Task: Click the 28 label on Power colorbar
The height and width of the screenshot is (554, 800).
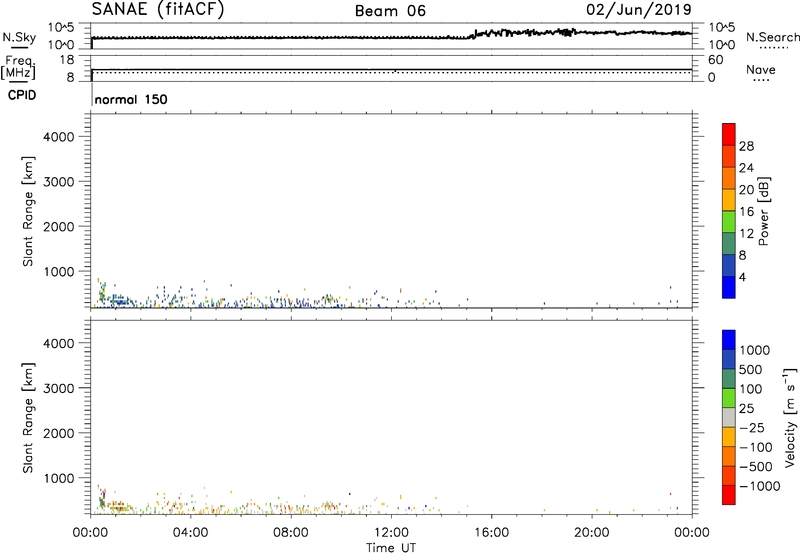Action: 746,146
